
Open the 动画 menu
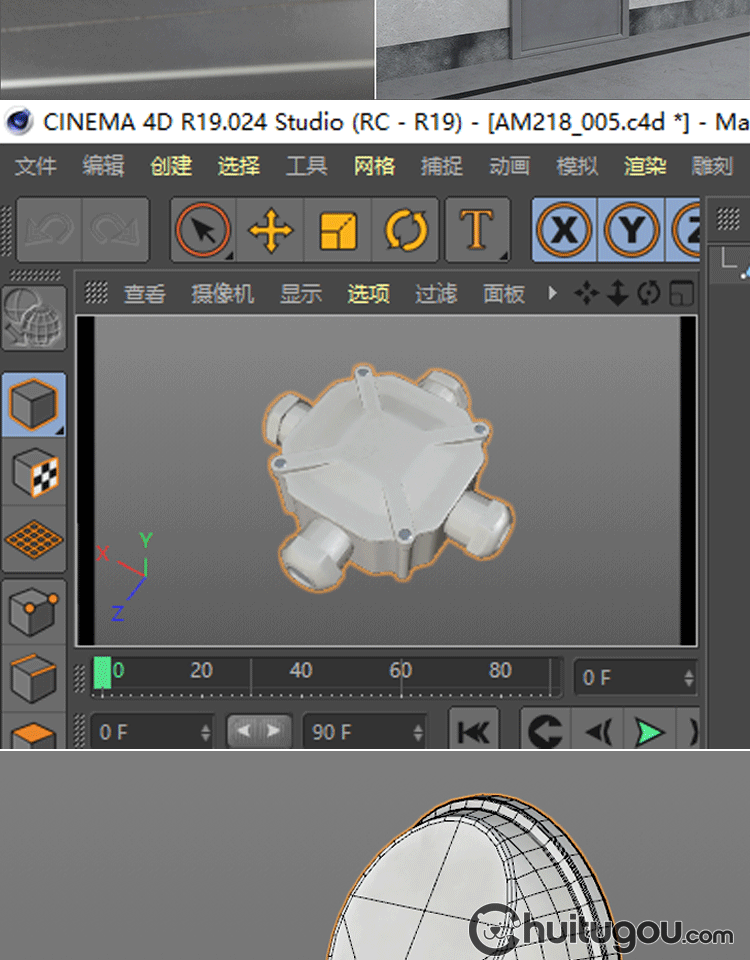tap(509, 166)
